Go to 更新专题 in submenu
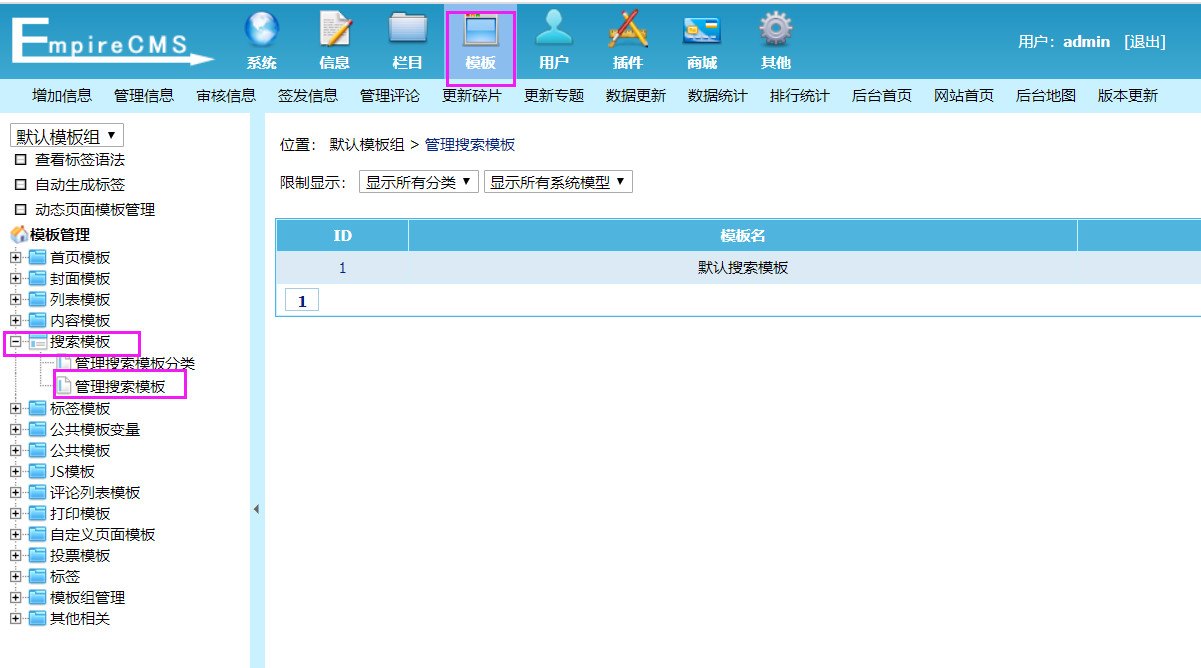The image size is (1201, 668). [554, 96]
